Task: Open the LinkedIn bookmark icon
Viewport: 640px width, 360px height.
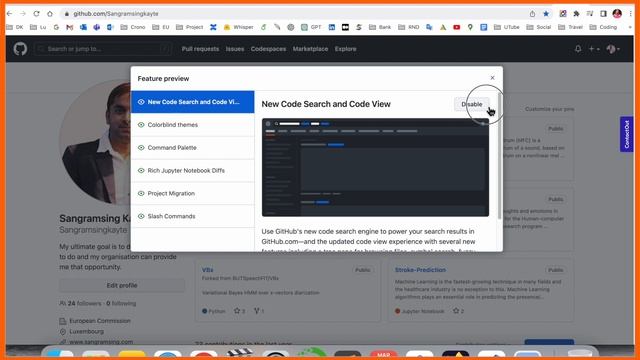Action: click(332, 27)
